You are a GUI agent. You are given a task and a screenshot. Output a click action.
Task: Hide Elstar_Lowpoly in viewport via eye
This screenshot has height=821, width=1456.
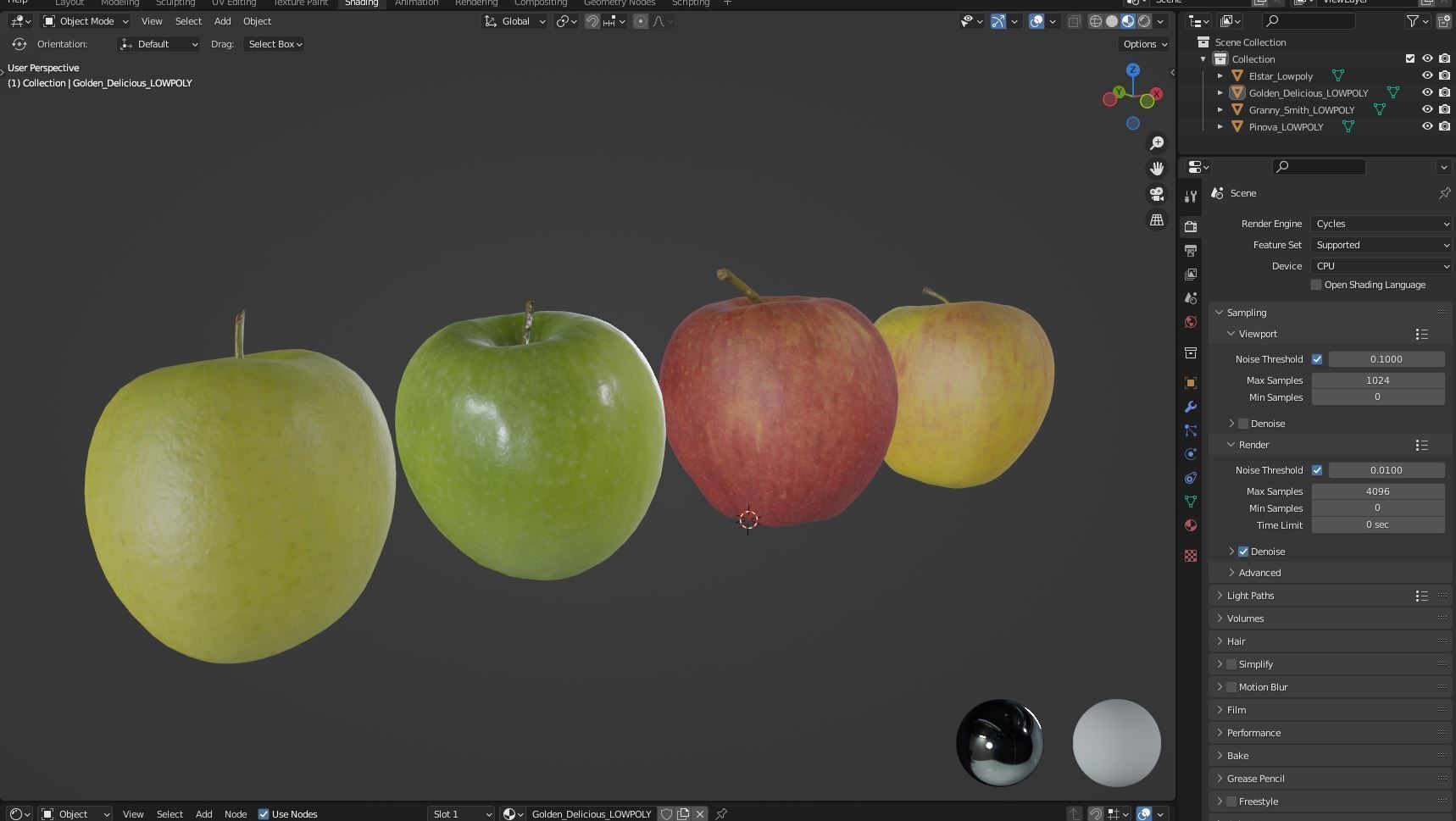[1427, 76]
